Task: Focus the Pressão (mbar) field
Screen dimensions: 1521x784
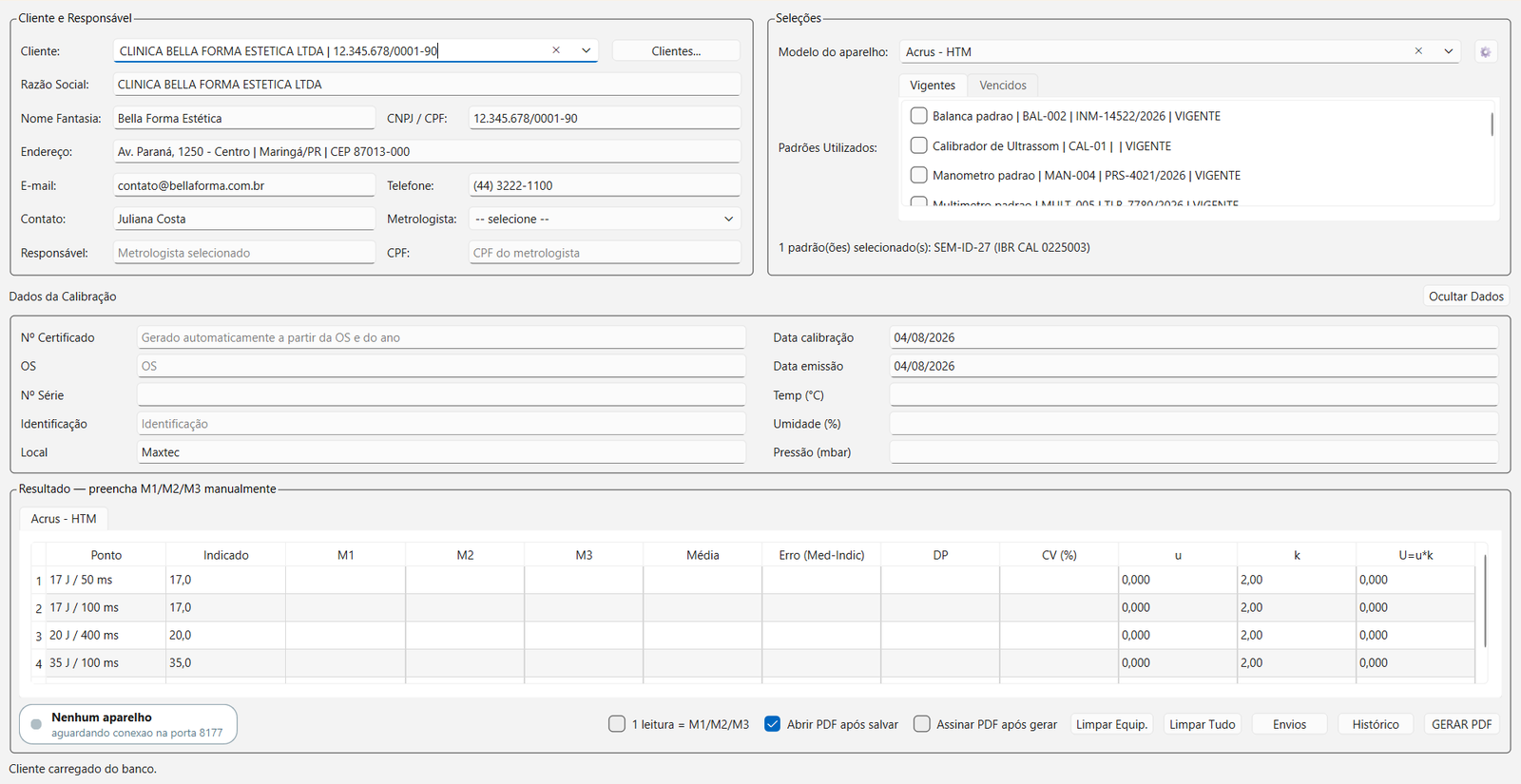Action: point(1194,452)
